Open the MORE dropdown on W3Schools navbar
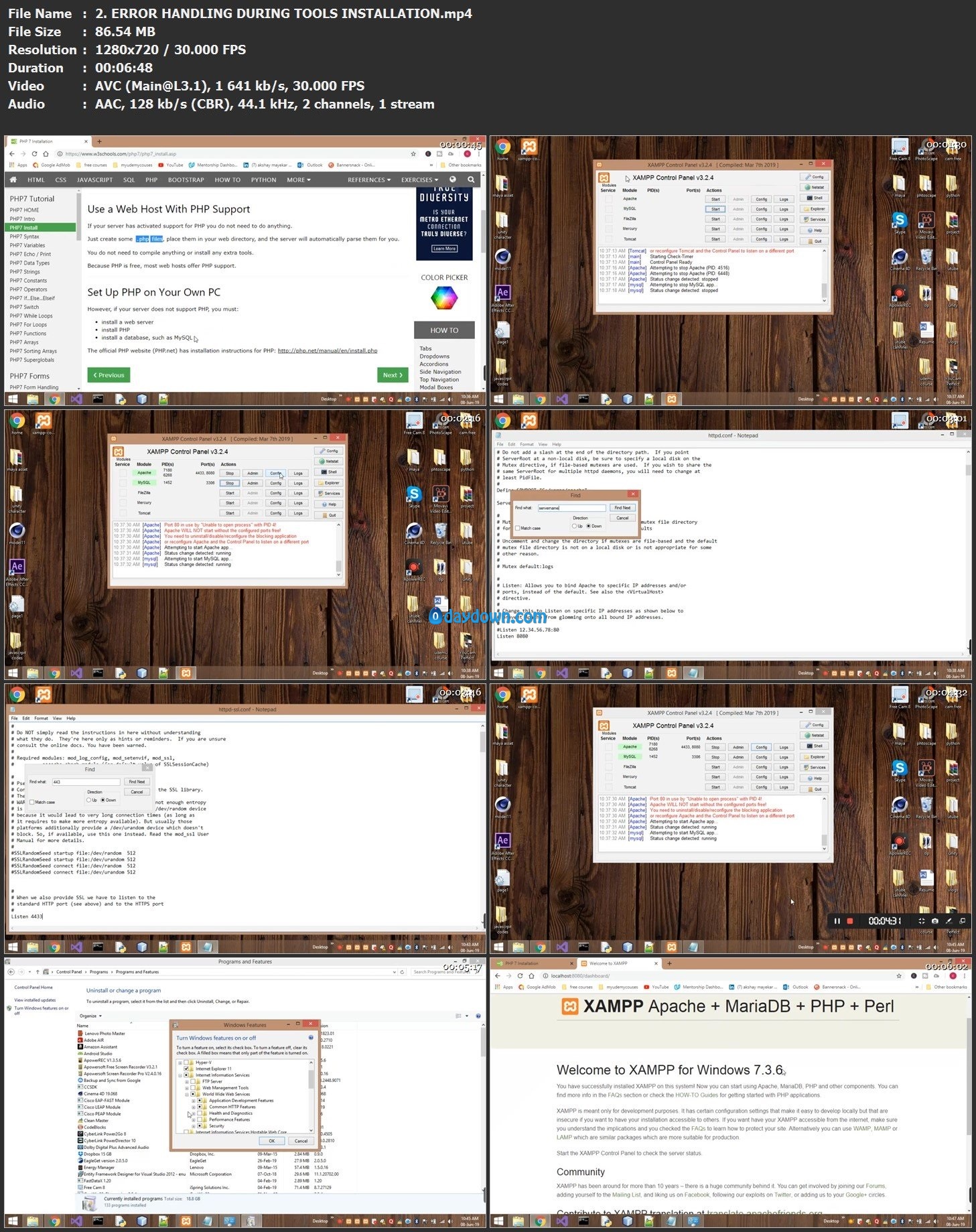 [x=299, y=180]
